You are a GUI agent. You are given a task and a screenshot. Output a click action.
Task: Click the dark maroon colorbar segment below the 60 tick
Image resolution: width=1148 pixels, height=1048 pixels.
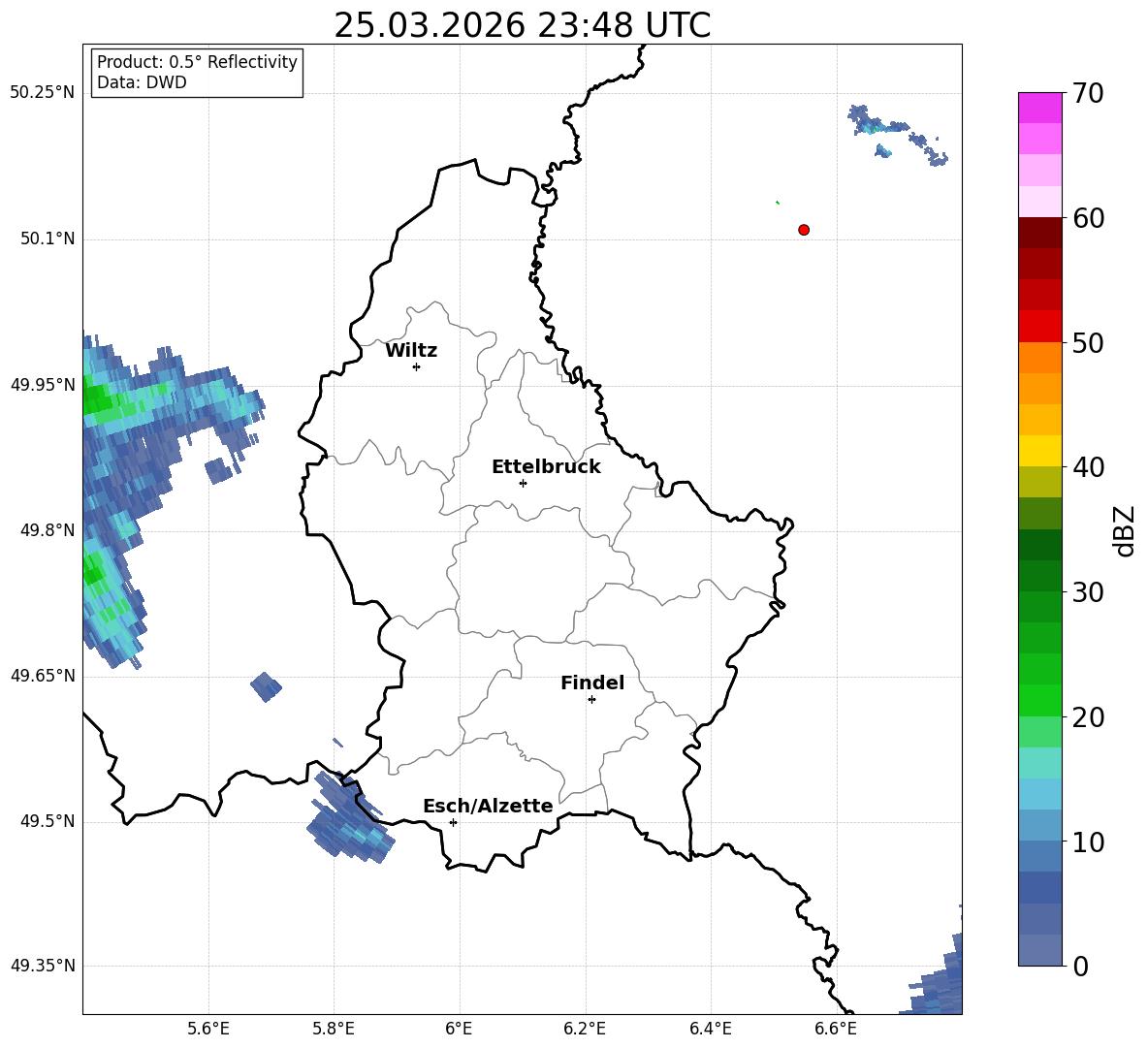[x=1039, y=233]
